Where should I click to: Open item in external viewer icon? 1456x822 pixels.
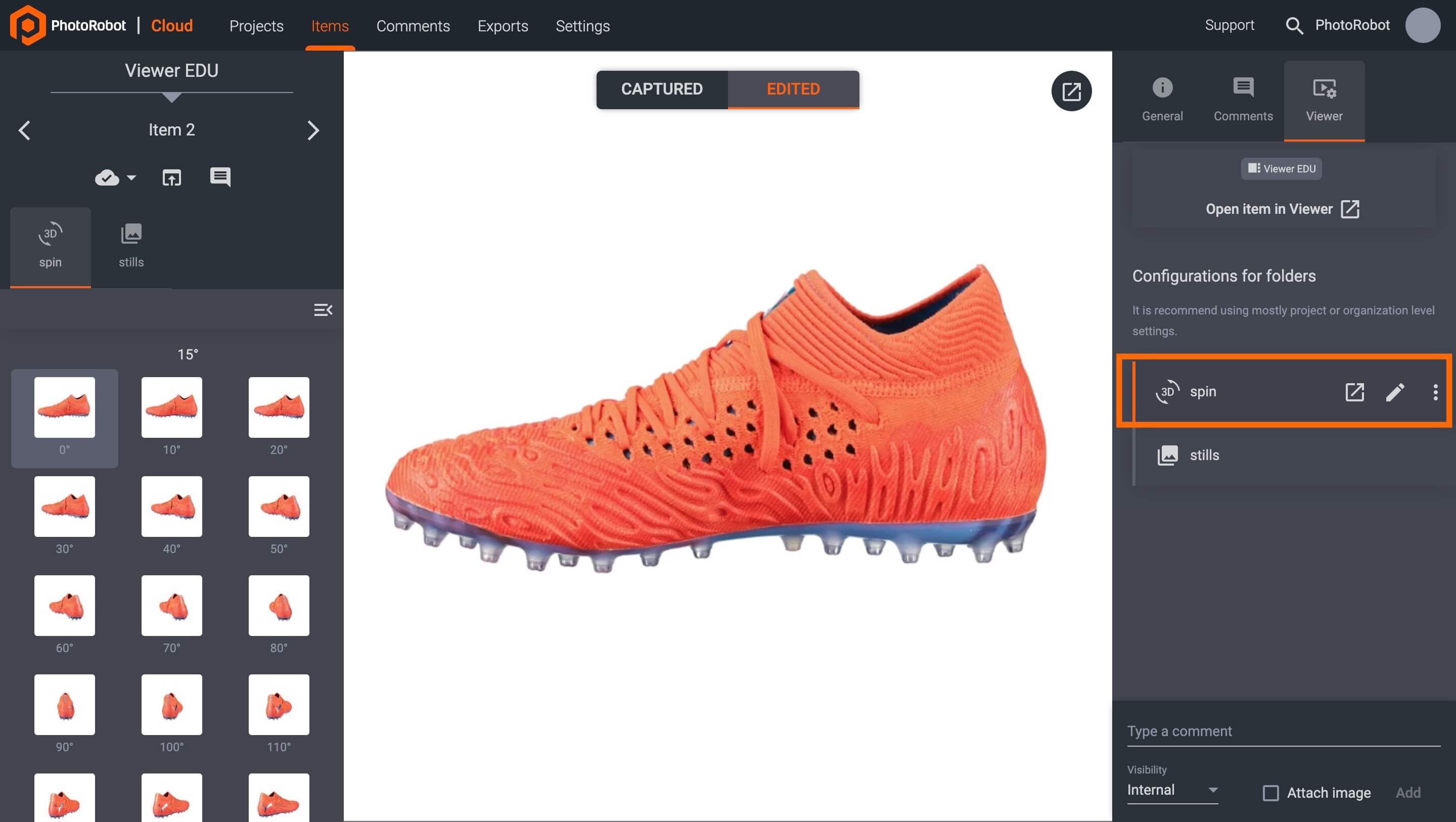1352,209
